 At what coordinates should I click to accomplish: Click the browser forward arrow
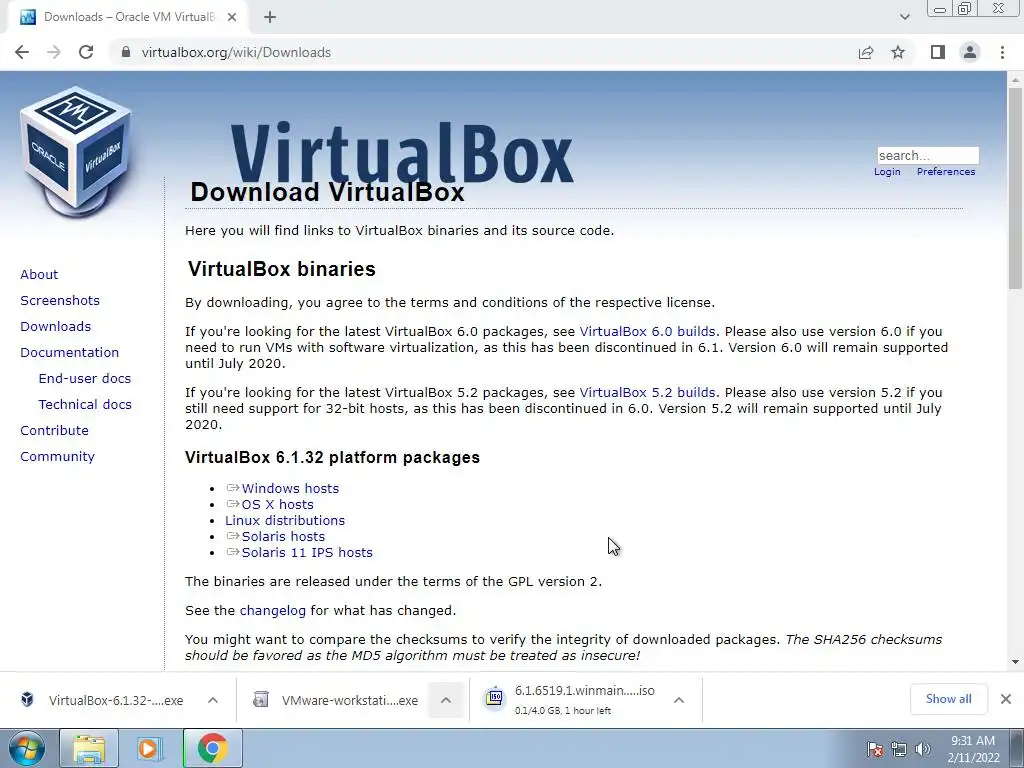tap(54, 52)
